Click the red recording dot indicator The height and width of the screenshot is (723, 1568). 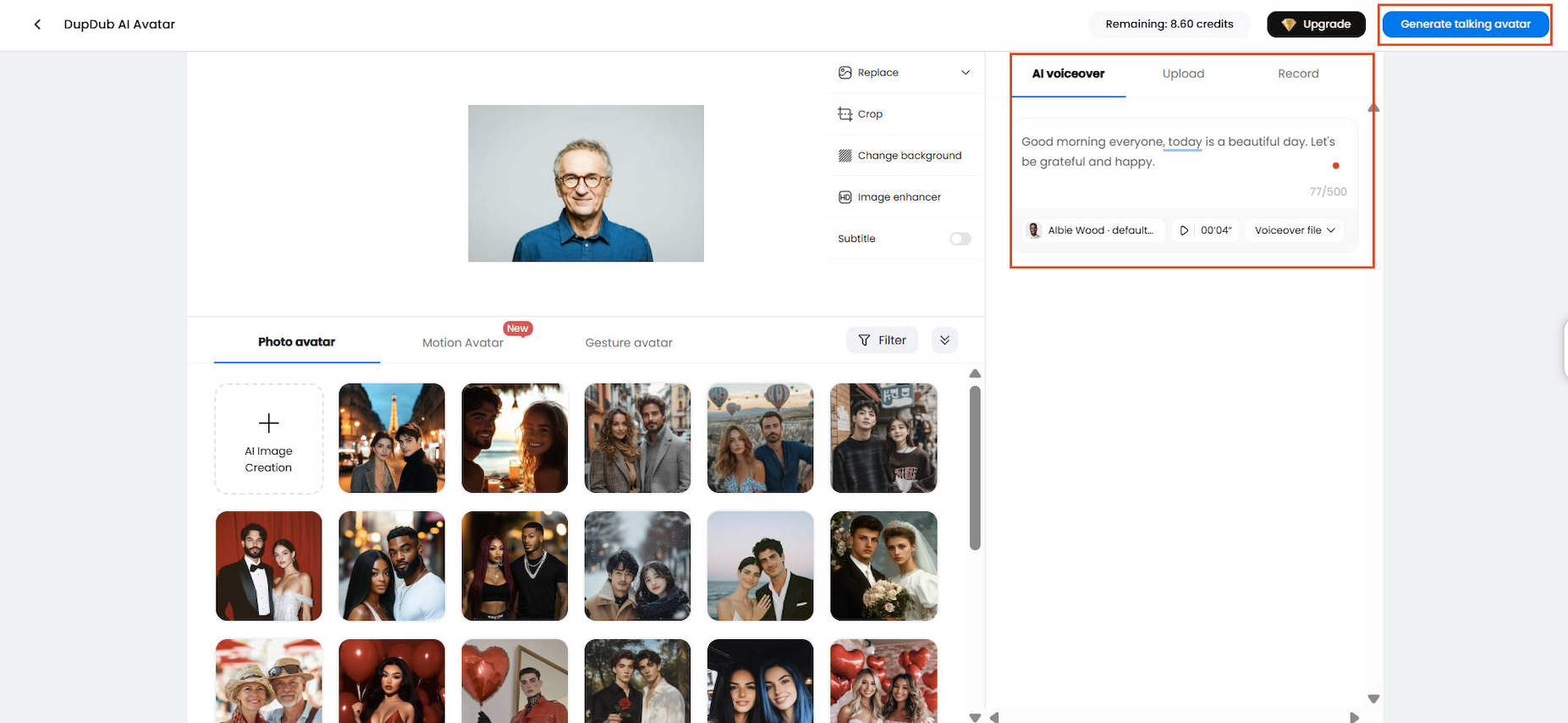coord(1335,166)
